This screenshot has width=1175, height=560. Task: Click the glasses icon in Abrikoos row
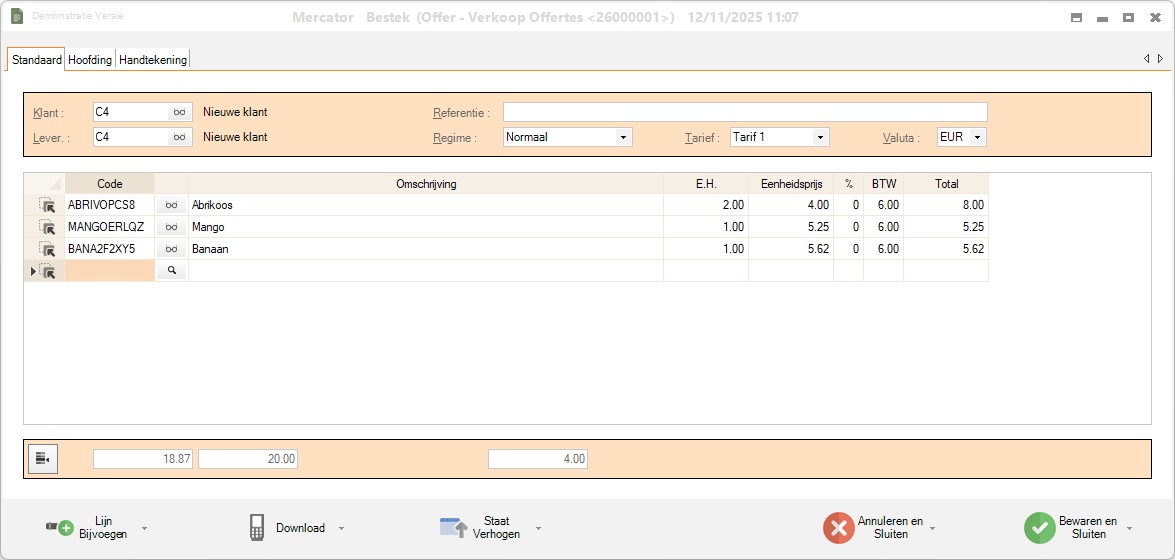pyautogui.click(x=172, y=205)
